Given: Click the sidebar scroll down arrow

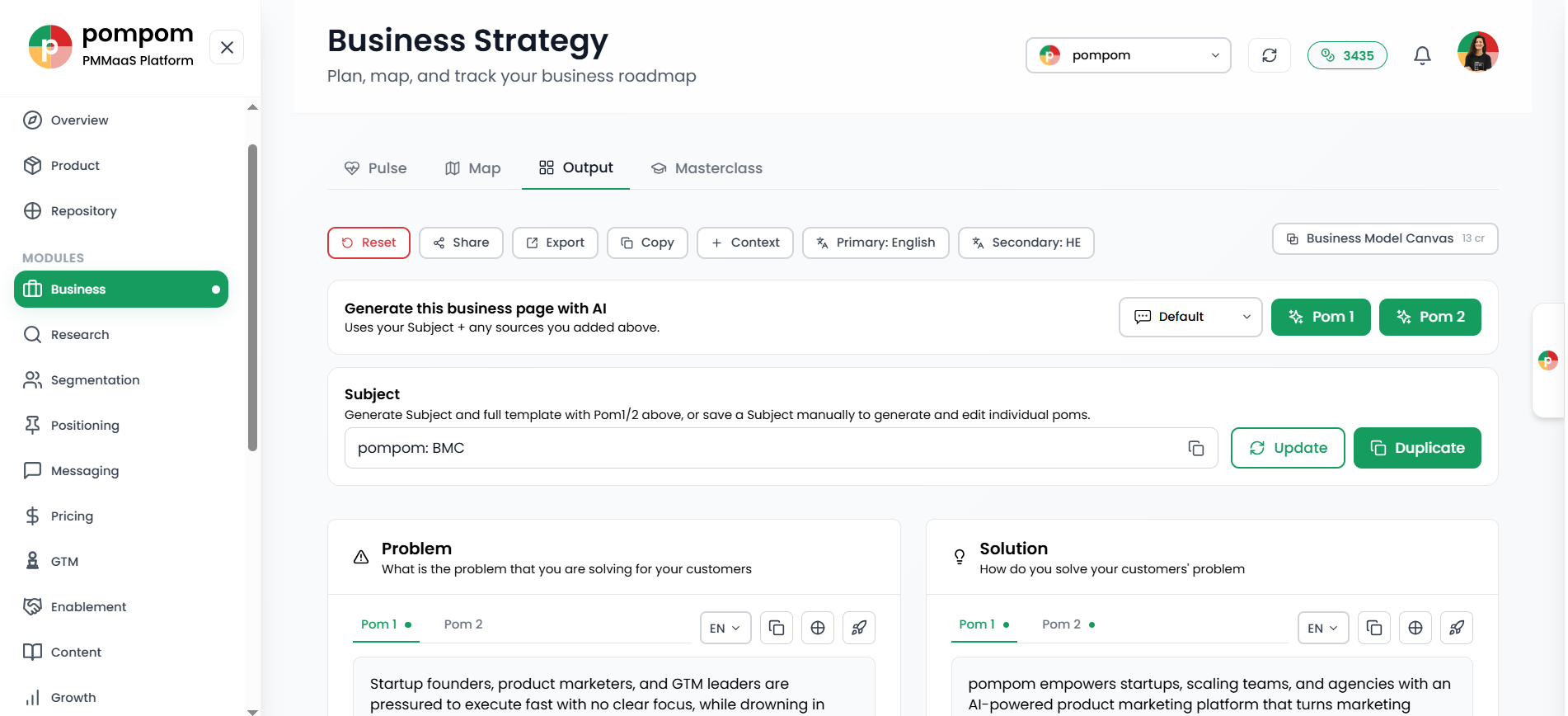Looking at the screenshot, I should (x=252, y=711).
